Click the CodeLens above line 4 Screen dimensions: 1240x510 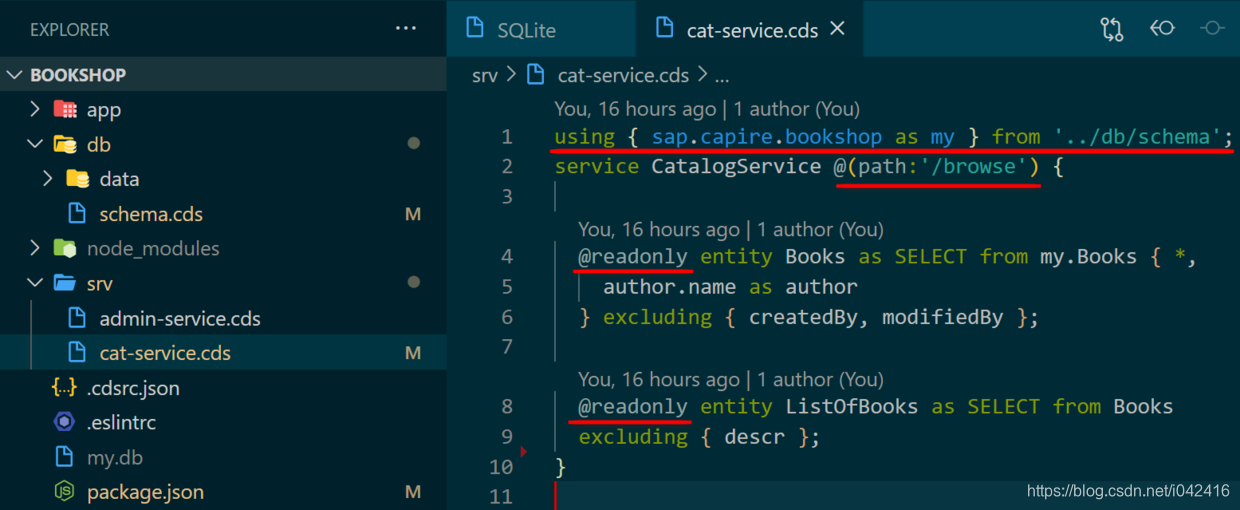(731, 230)
